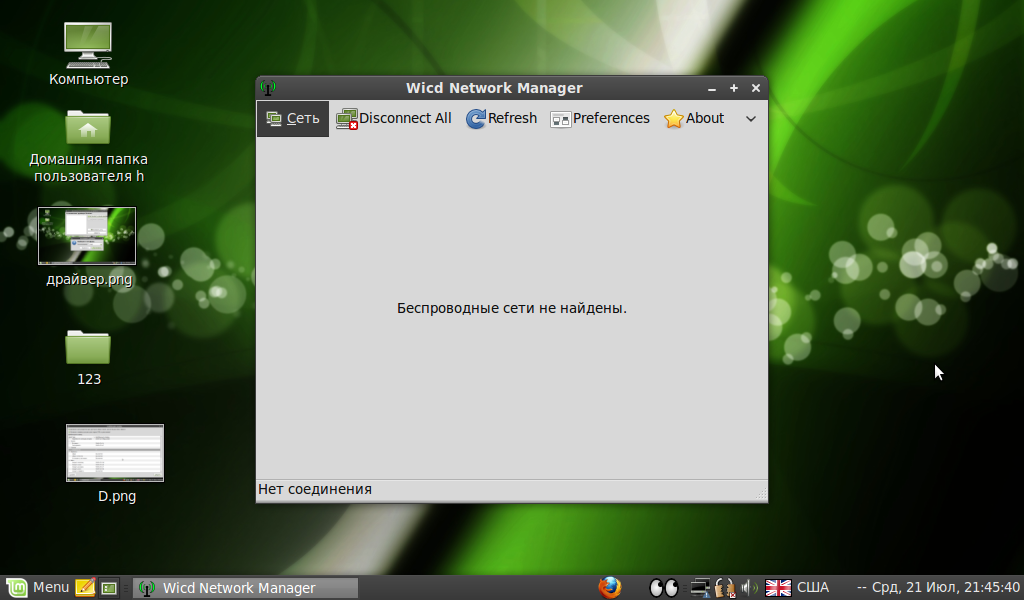Viewport: 1024px width, 600px height.
Task: Click the network monitor tray icon
Action: point(701,588)
